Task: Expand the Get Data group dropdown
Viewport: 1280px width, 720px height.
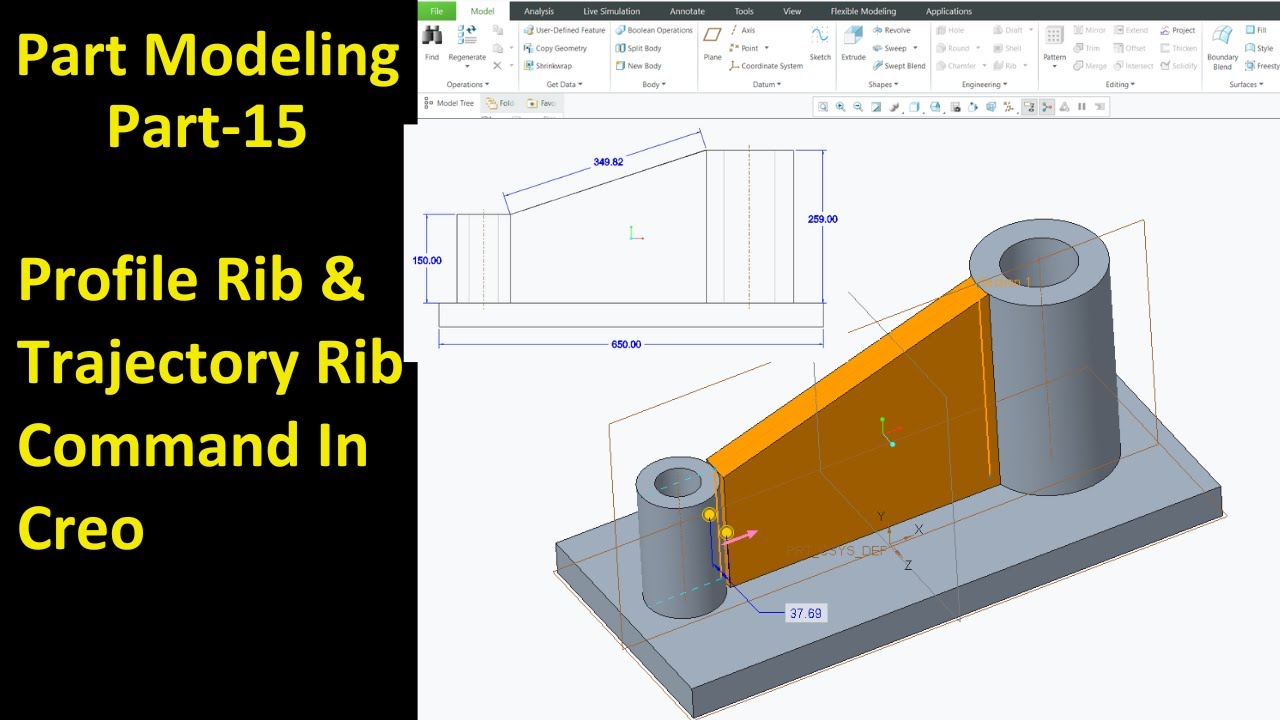Action: point(564,85)
